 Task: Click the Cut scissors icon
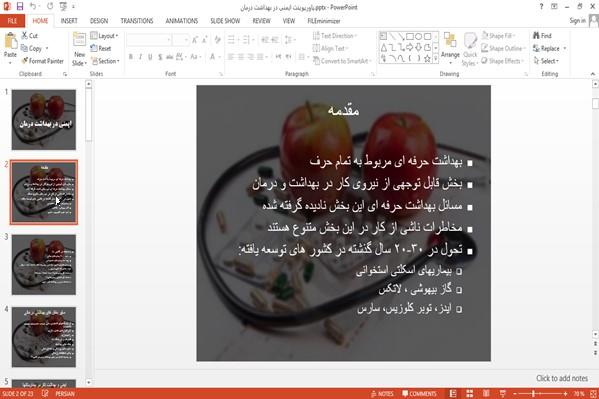coord(25,36)
